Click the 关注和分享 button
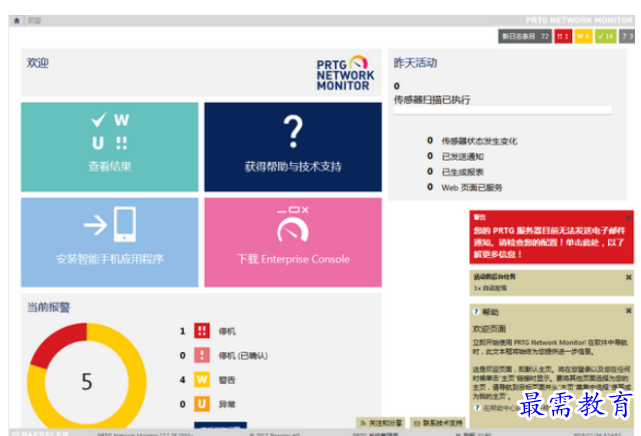Screen dimensions: 641x436 click(381, 423)
